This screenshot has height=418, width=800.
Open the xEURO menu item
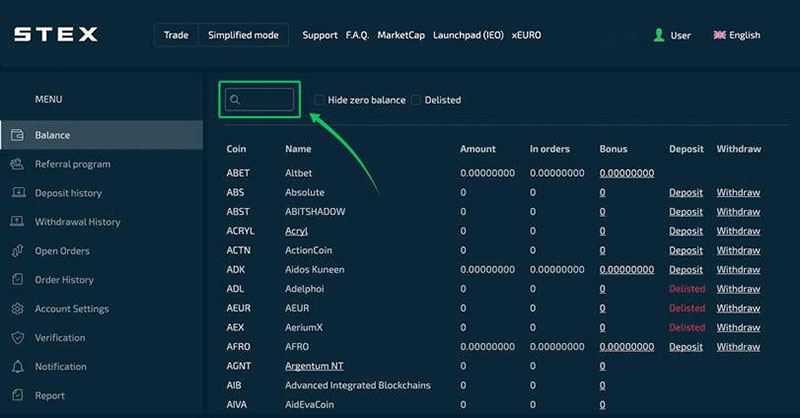(527, 35)
